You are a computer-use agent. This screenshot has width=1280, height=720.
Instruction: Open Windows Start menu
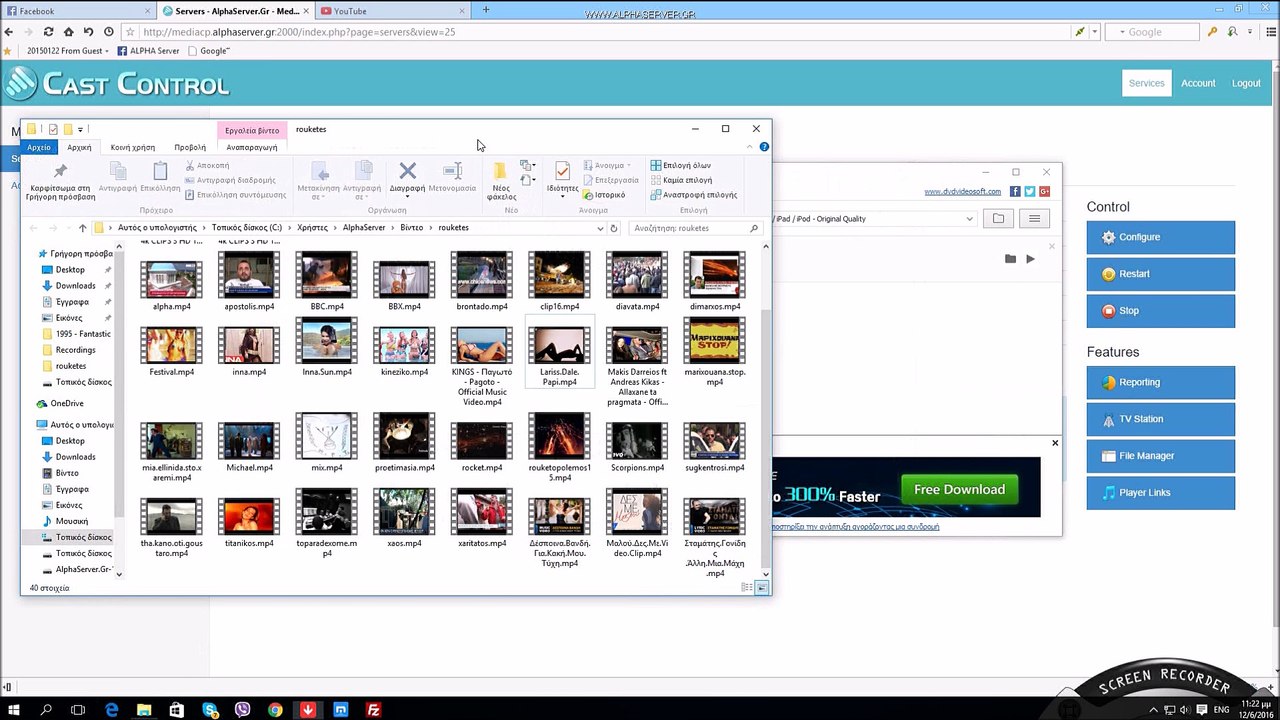pyautogui.click(x=14, y=710)
